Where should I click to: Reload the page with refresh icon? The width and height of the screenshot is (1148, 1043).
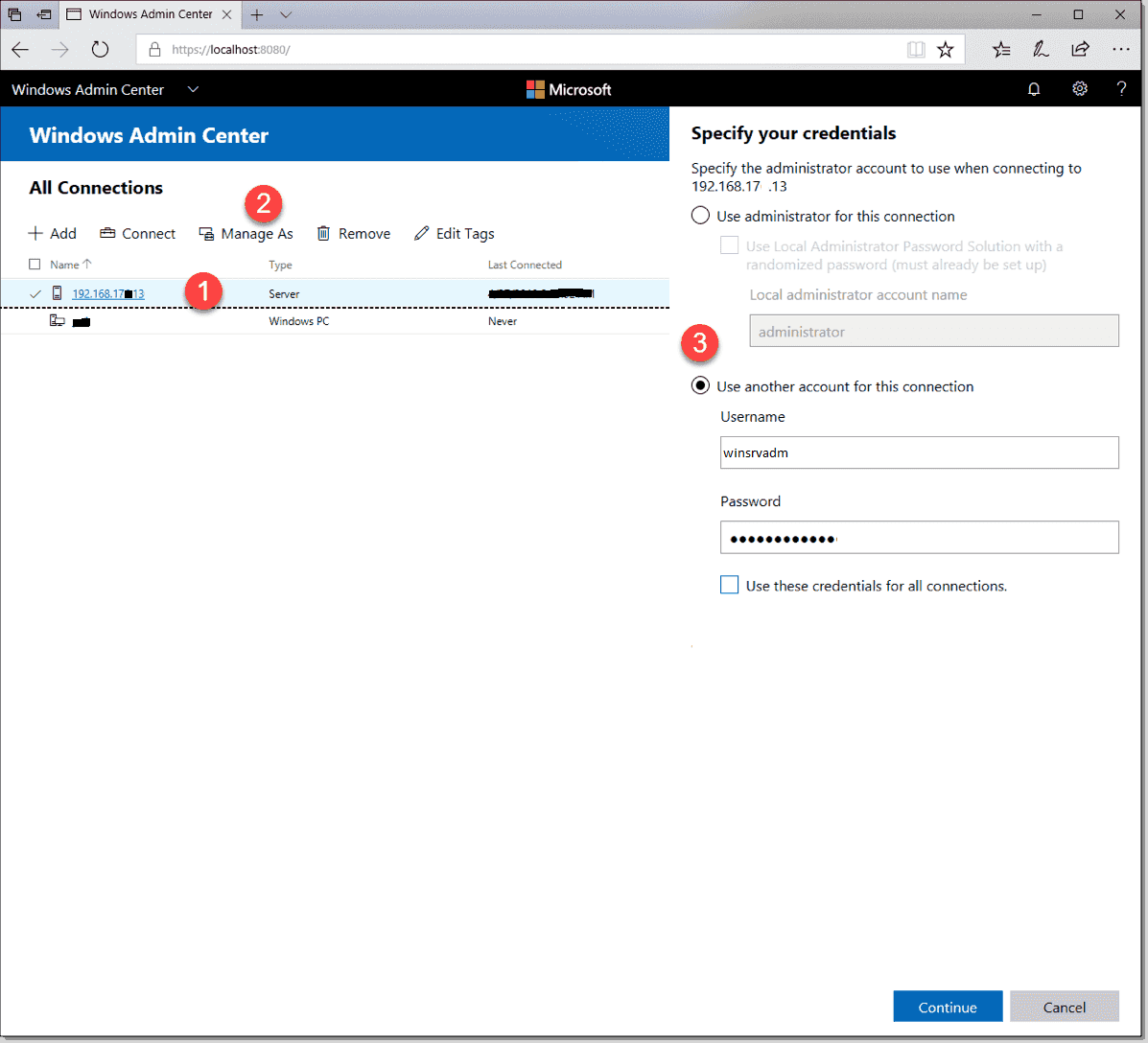[x=100, y=50]
